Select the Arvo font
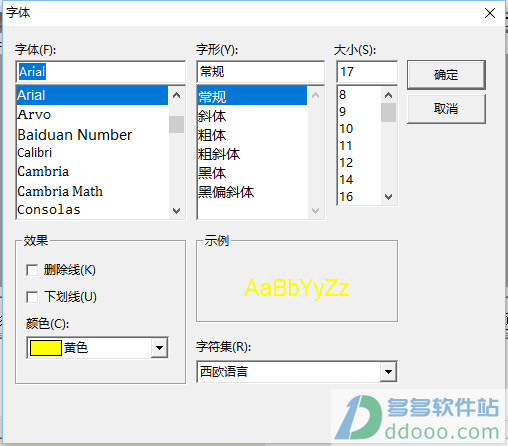508x446 pixels. (92, 115)
